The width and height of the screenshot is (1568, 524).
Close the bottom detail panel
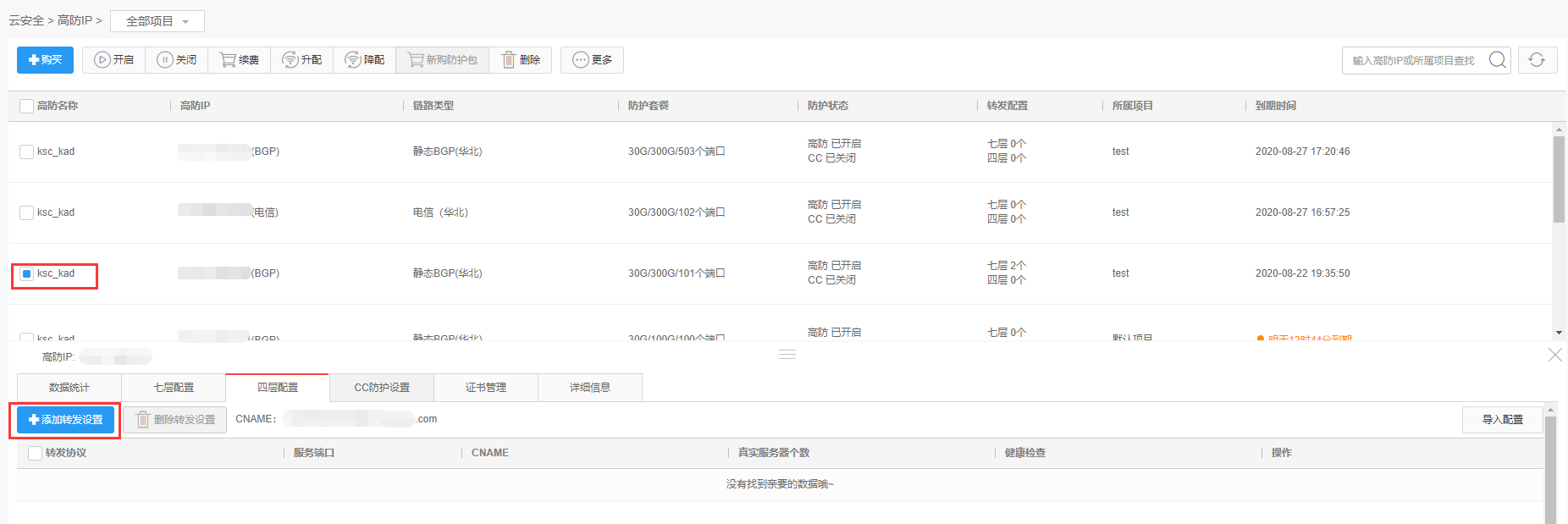click(x=1554, y=355)
